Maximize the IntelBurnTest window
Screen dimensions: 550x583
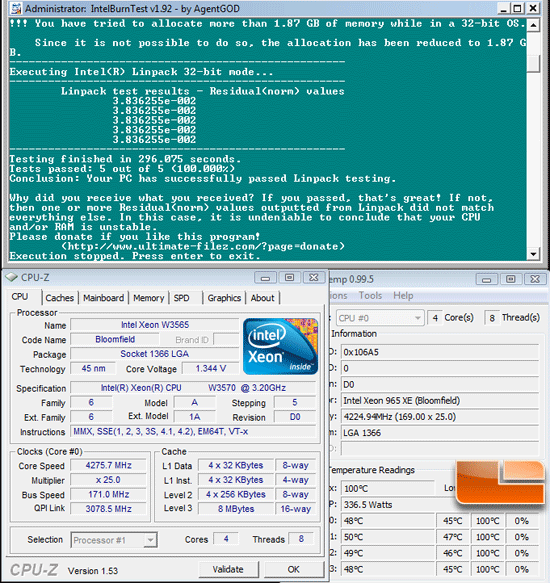518,8
